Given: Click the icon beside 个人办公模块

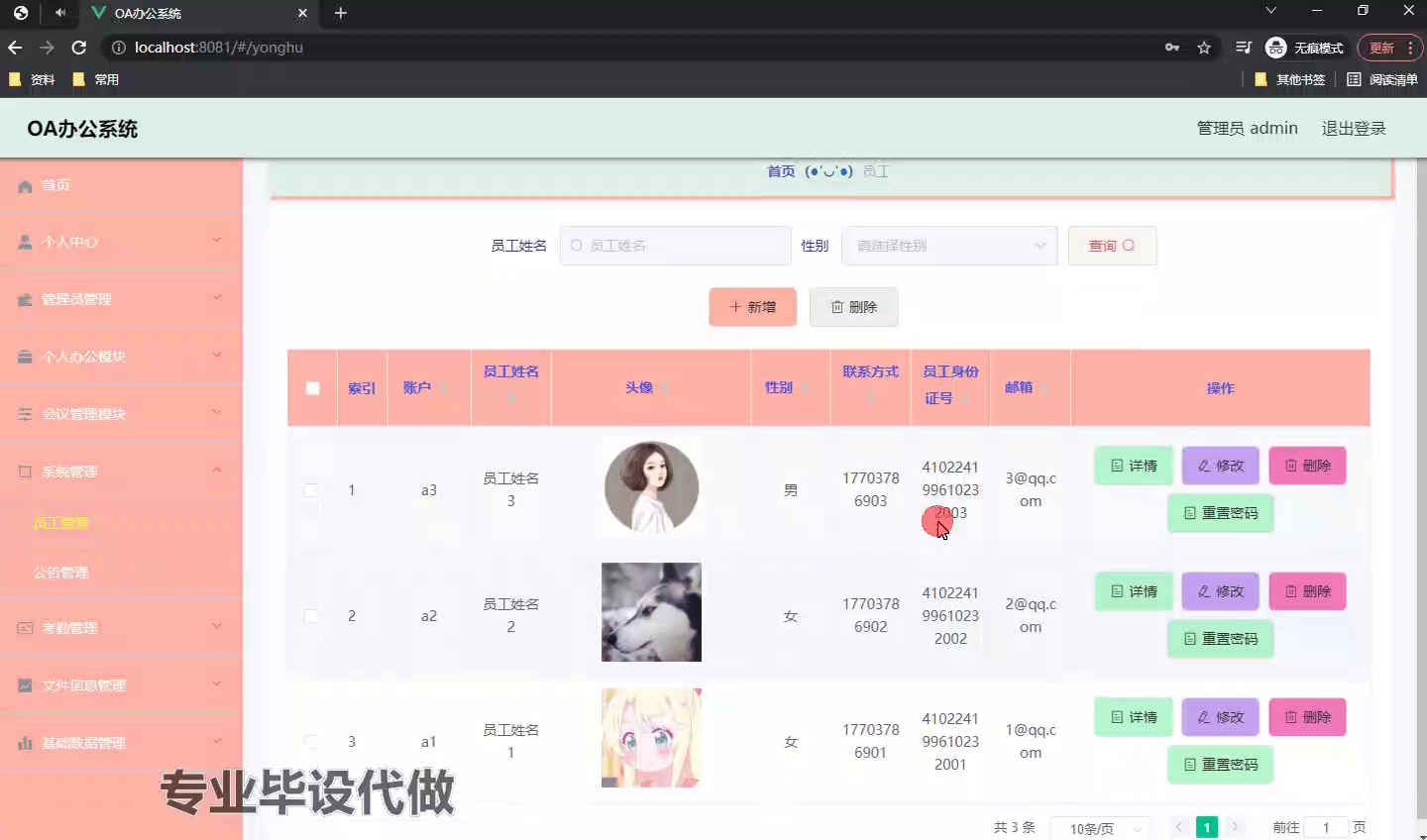Looking at the screenshot, I should tap(25, 357).
